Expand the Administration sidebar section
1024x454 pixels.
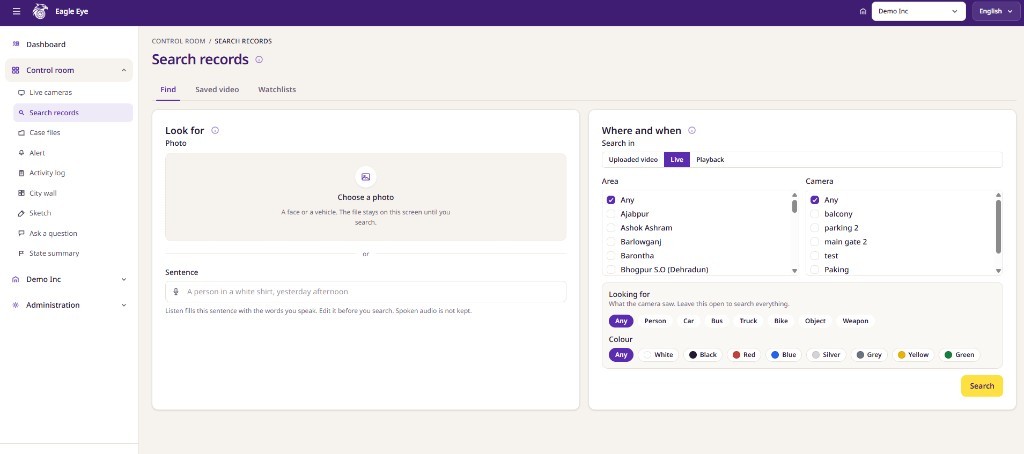tap(124, 305)
